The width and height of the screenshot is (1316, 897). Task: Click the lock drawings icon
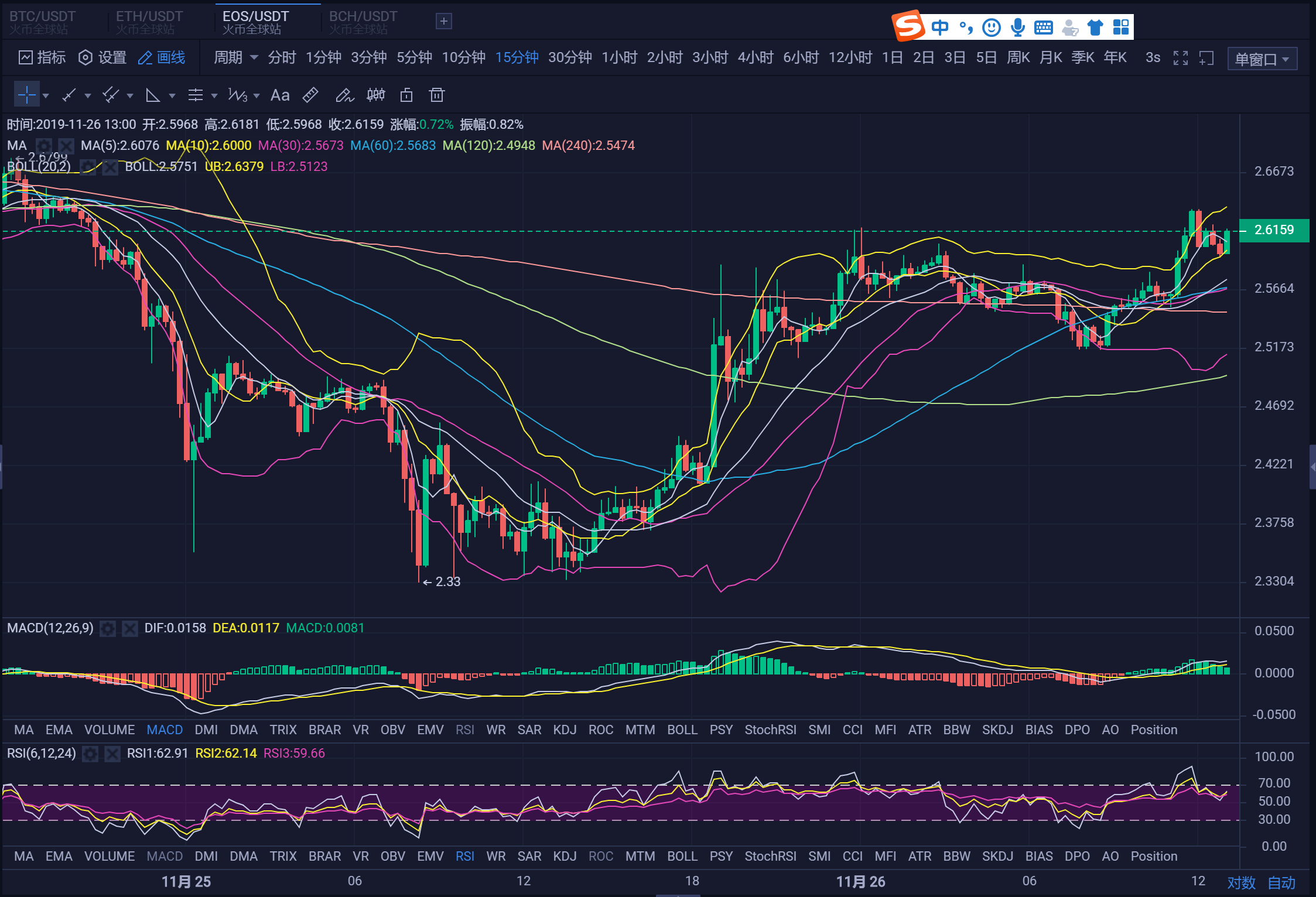(406, 95)
